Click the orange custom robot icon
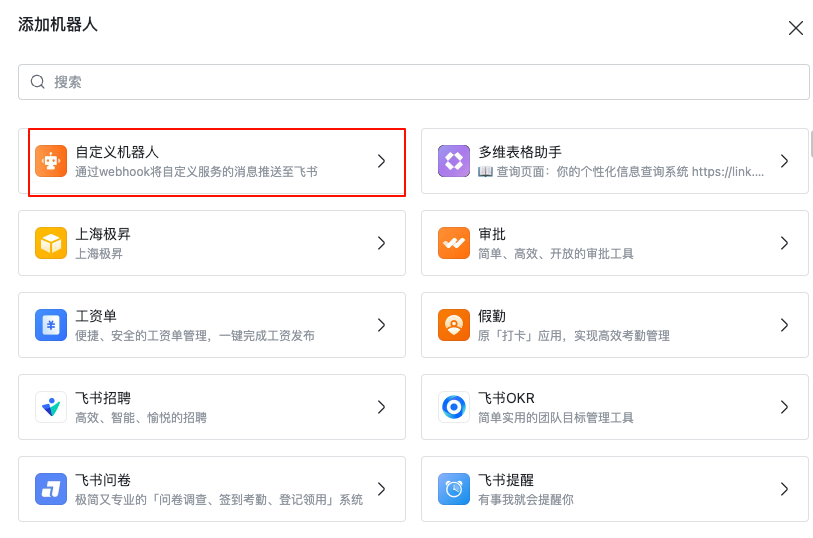 (51, 161)
